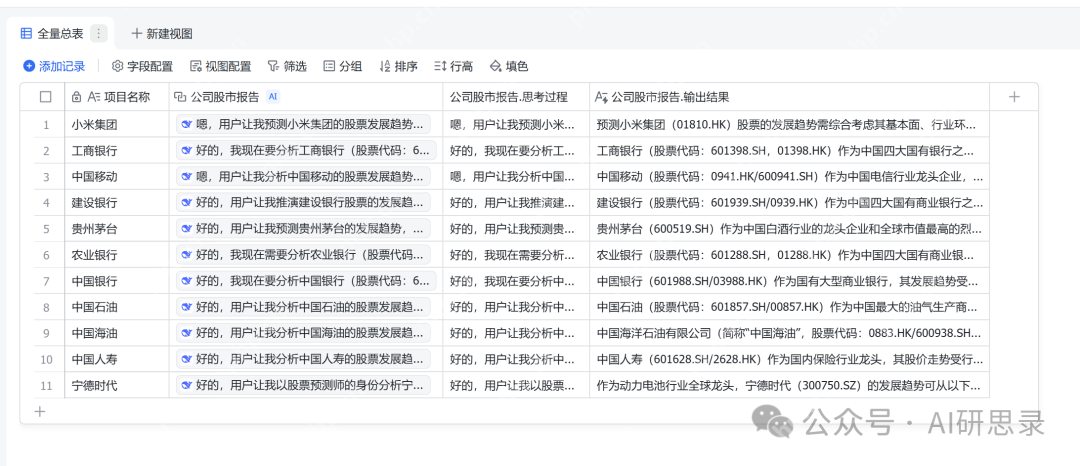The width and height of the screenshot is (1080, 466).
Task: Select the 思考过程 cell for 中国银行
Action: click(x=516, y=282)
